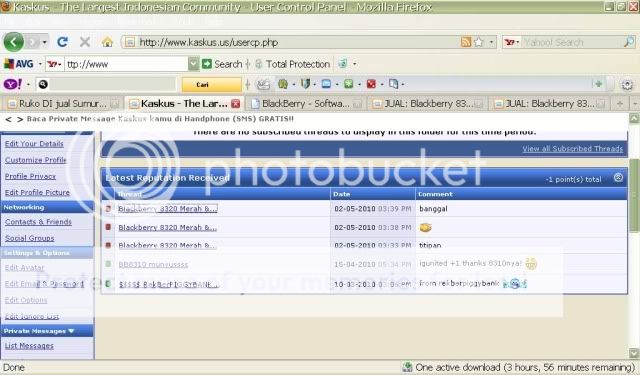Go to the Home page icon
The height and width of the screenshot is (375, 640).
click(107, 42)
